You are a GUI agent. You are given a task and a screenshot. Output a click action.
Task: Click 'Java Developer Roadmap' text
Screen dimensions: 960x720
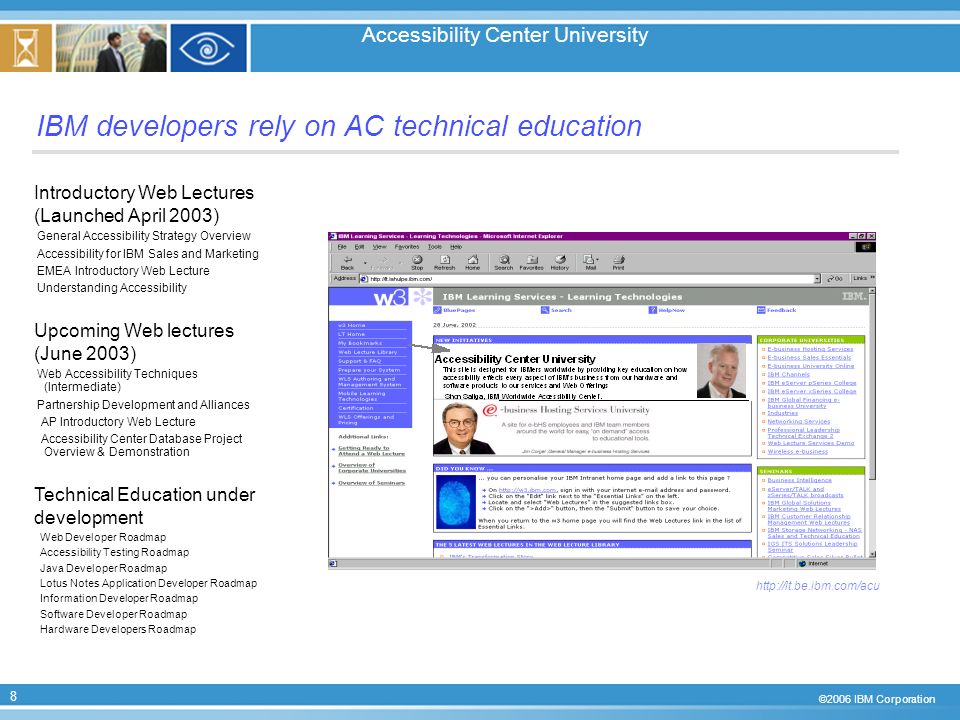click(x=103, y=568)
